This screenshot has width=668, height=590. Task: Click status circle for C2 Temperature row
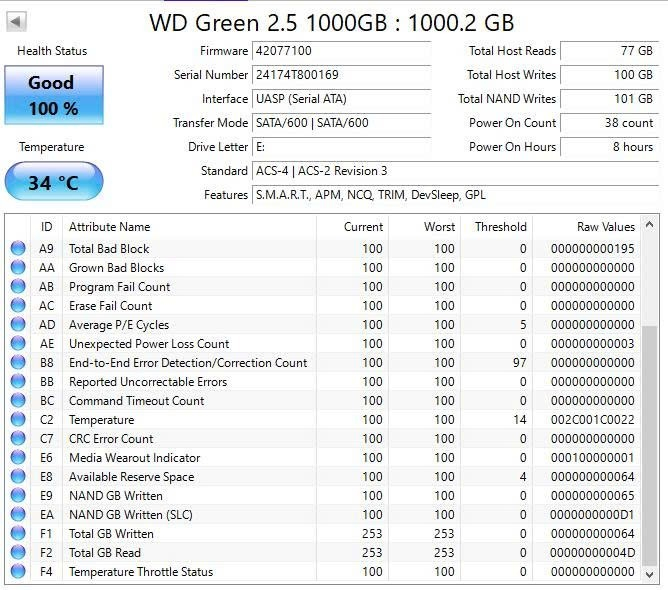(x=18, y=419)
